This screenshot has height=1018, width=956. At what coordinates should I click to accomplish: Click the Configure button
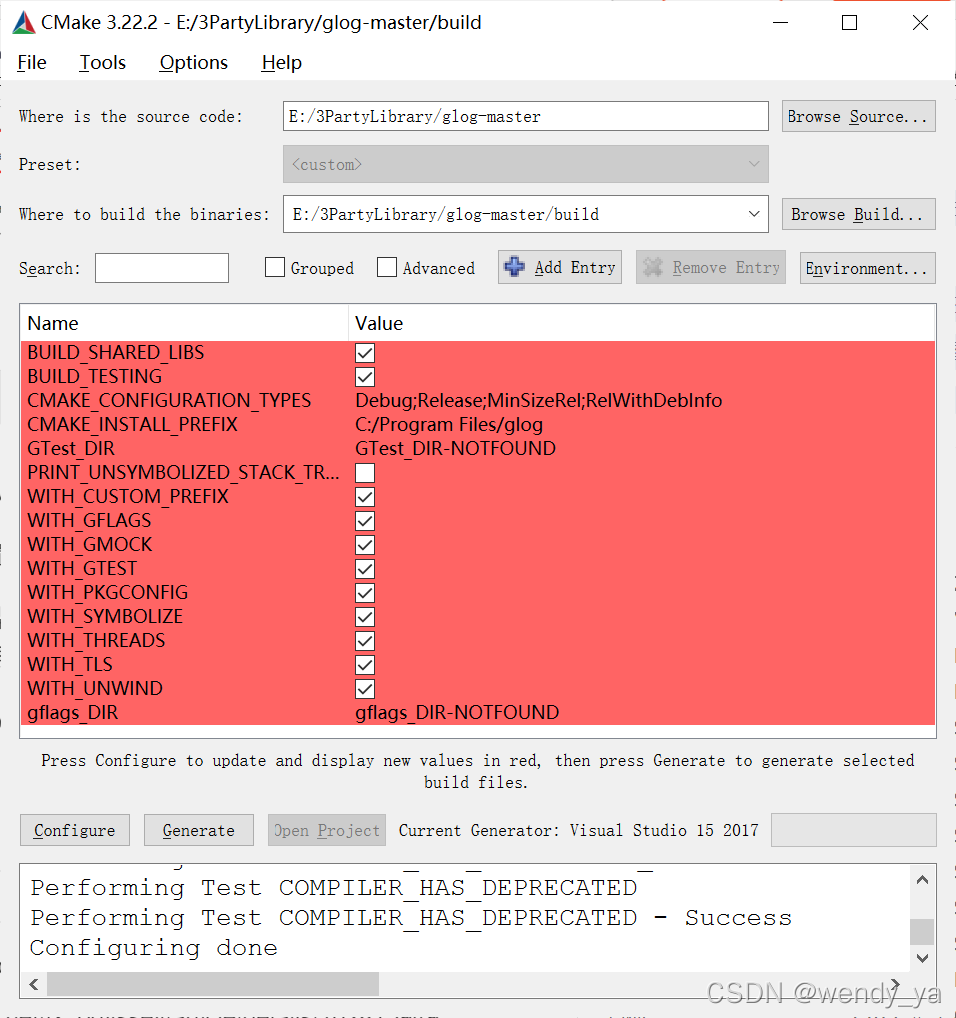pyautogui.click(x=75, y=830)
